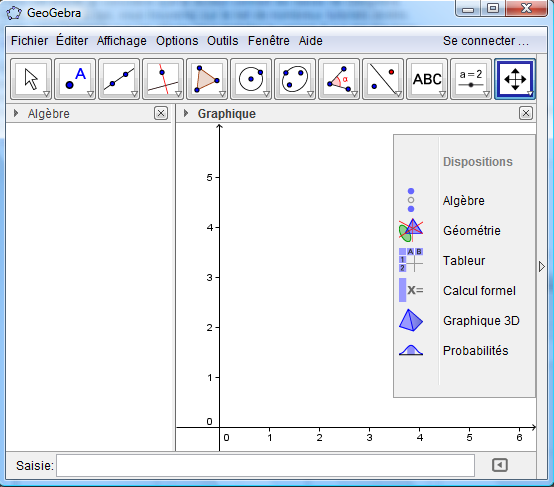Maximize the GeoGebra window
Screen dimensions: 554x487
click(493, 8)
